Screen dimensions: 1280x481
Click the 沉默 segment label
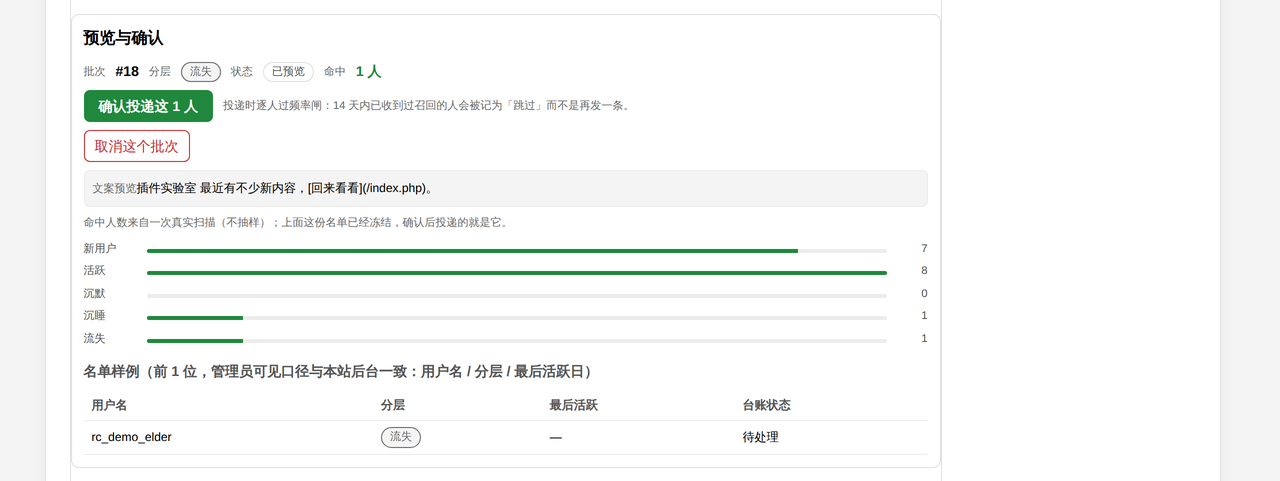coord(94,293)
